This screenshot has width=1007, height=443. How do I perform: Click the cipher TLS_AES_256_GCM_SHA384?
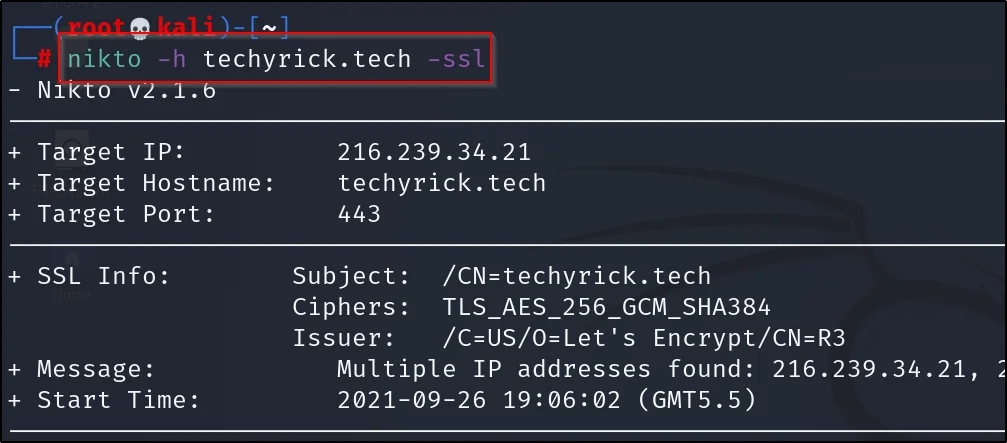606,307
